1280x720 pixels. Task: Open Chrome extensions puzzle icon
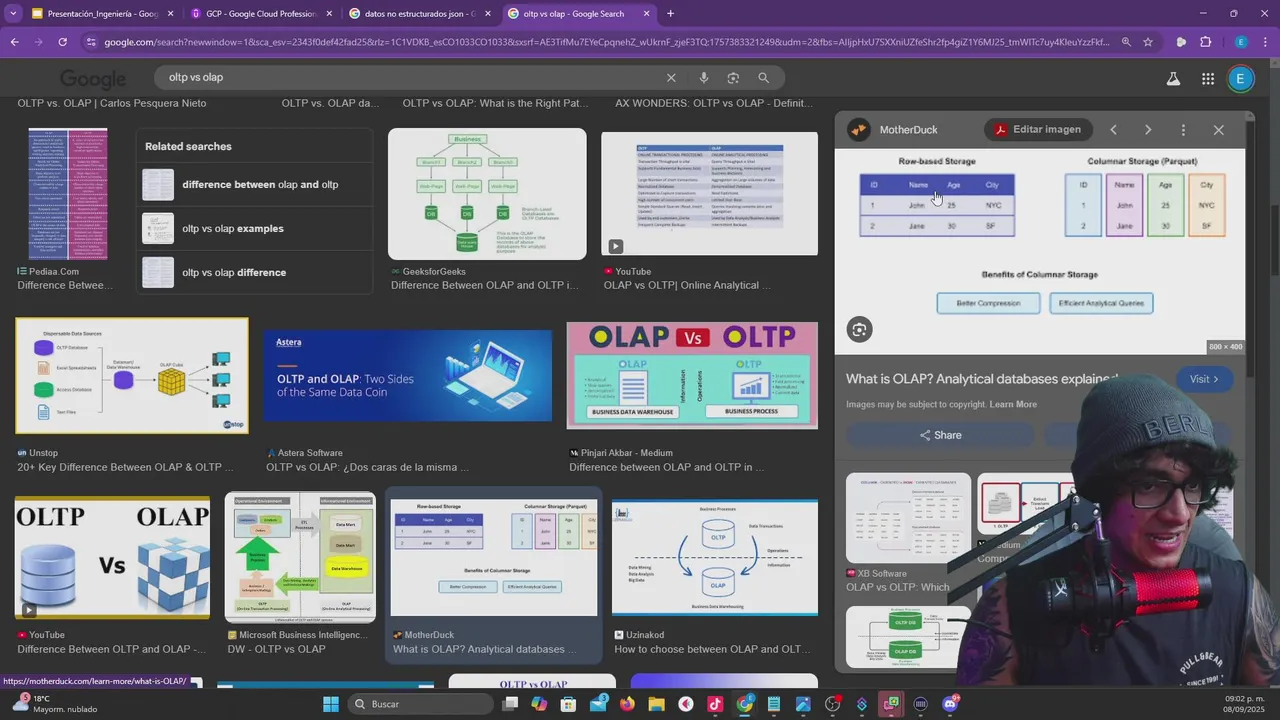[1205, 42]
